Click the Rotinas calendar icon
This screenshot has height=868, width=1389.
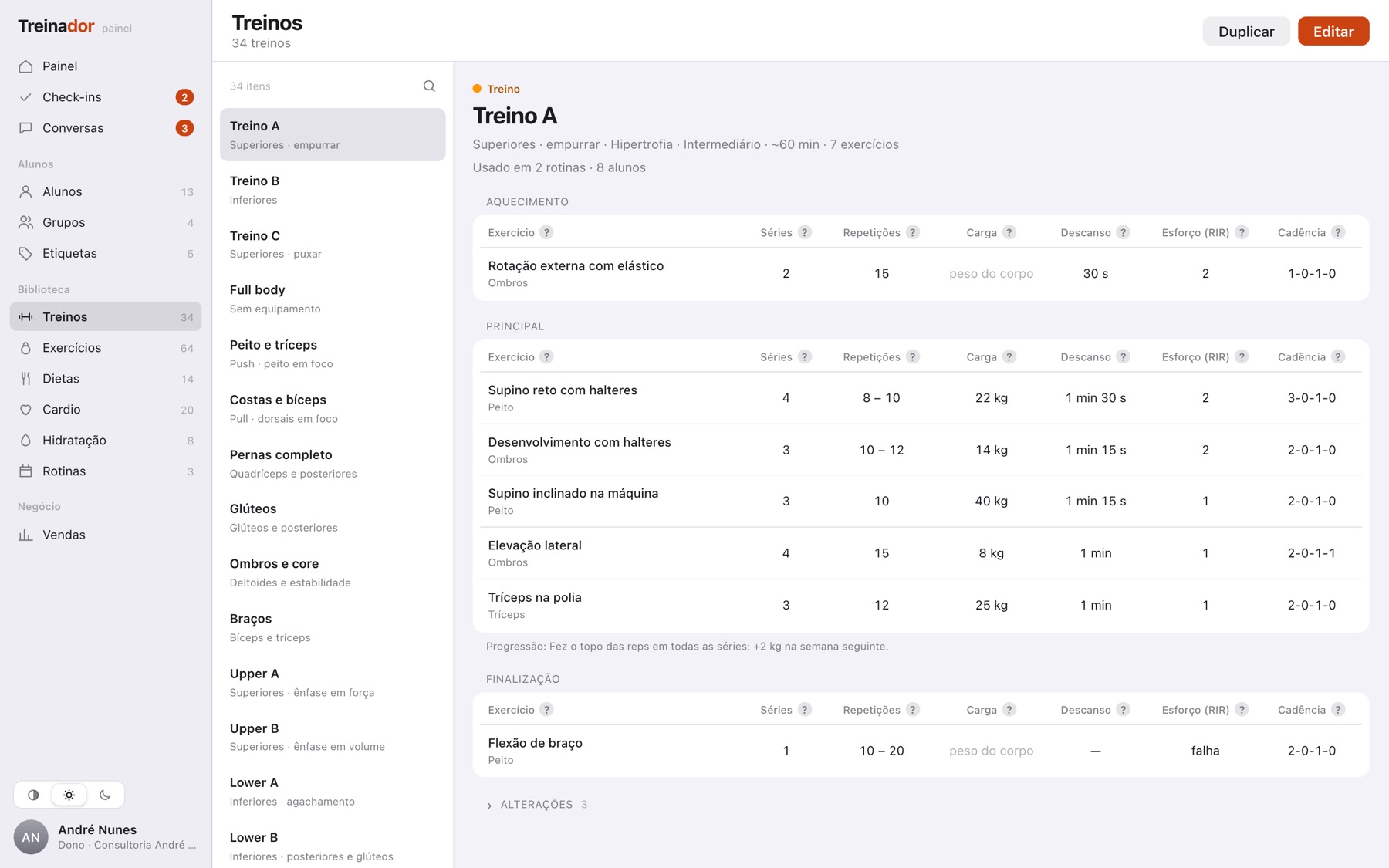pyautogui.click(x=25, y=471)
